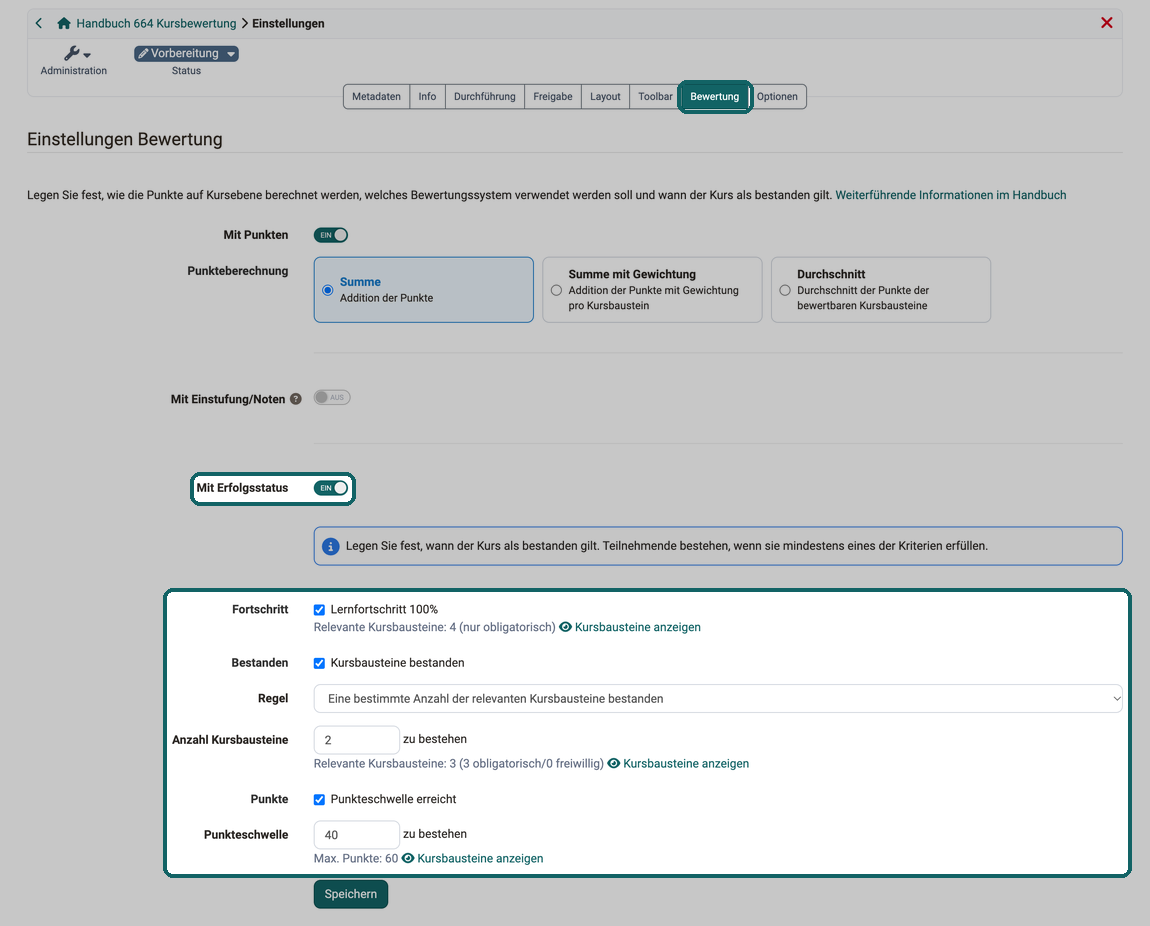Click the Punkteschwelle input field
This screenshot has height=926, width=1150.
(x=356, y=834)
